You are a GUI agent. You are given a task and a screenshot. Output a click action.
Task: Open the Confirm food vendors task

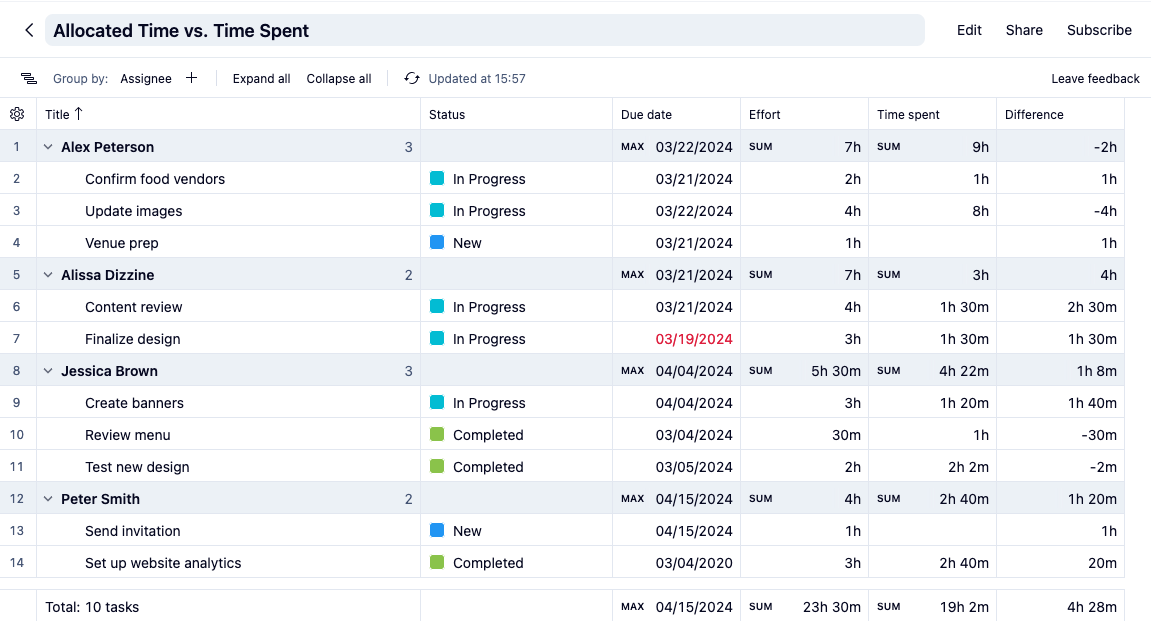click(x=155, y=179)
